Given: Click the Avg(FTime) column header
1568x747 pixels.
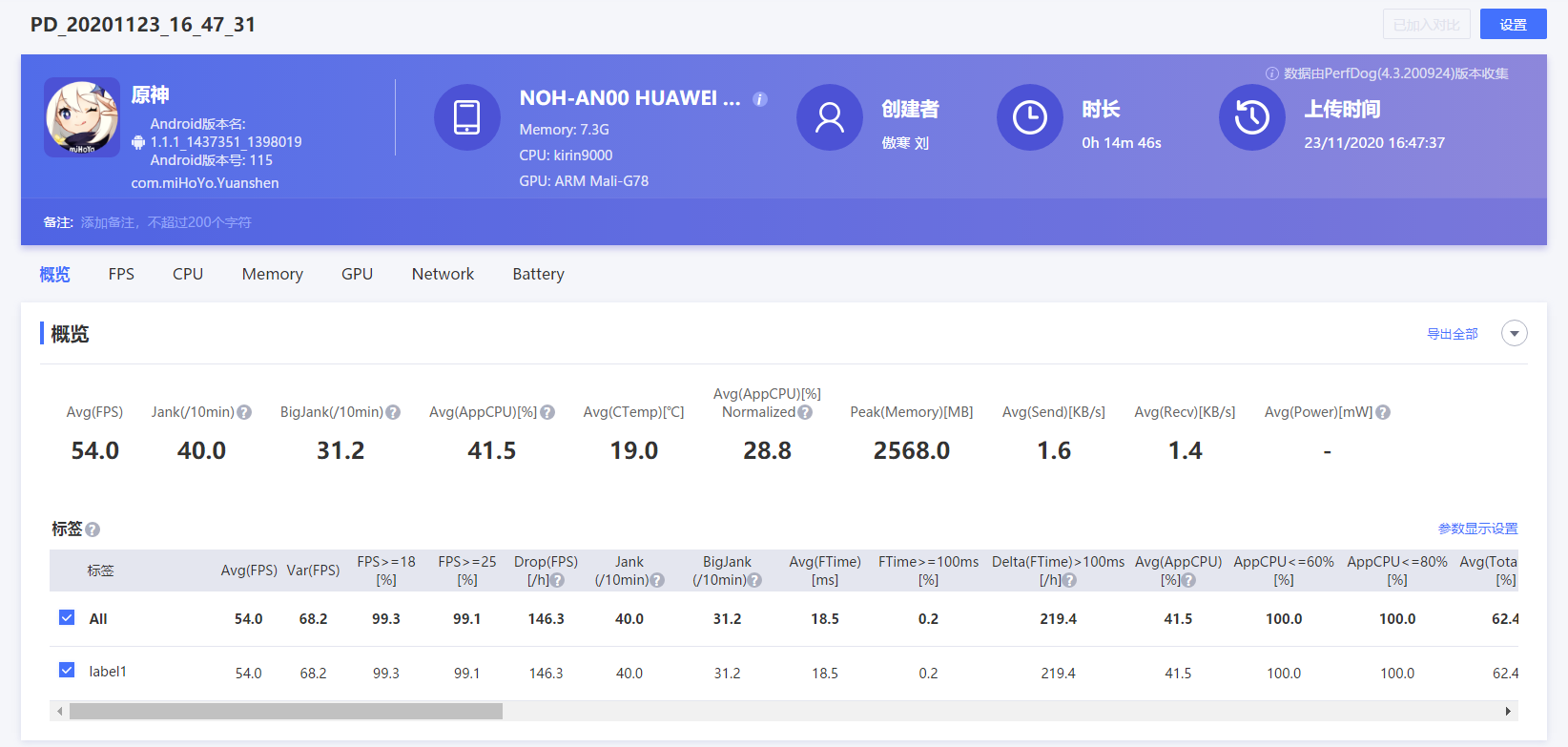Looking at the screenshot, I should (825, 571).
